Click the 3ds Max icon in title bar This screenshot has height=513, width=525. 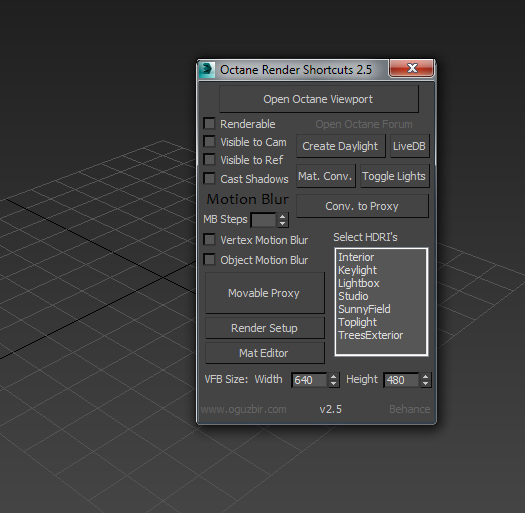[x=207, y=70]
